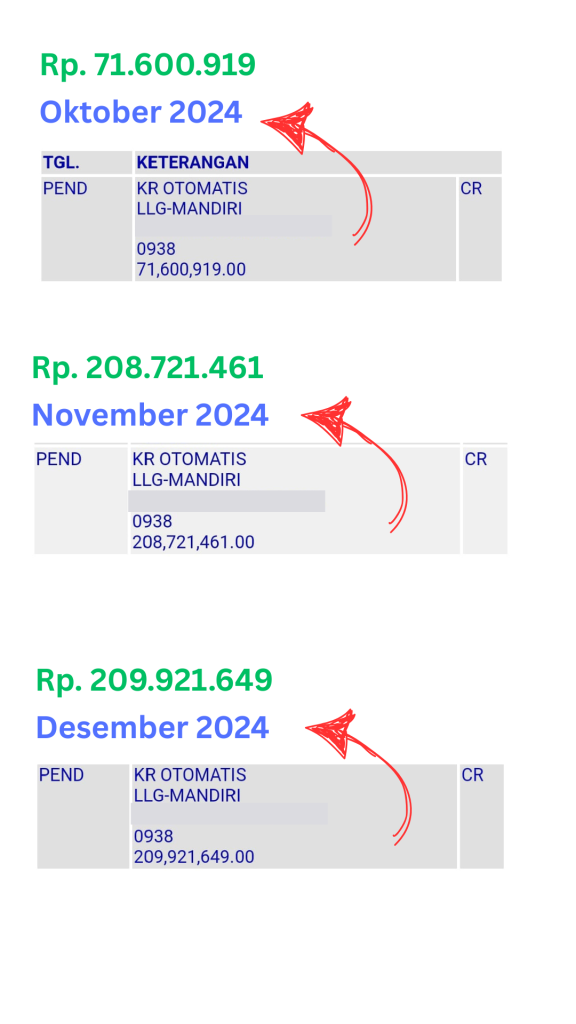Click the CR cell in December table
Image resolution: width=576 pixels, height=1024 pixels.
point(481,816)
